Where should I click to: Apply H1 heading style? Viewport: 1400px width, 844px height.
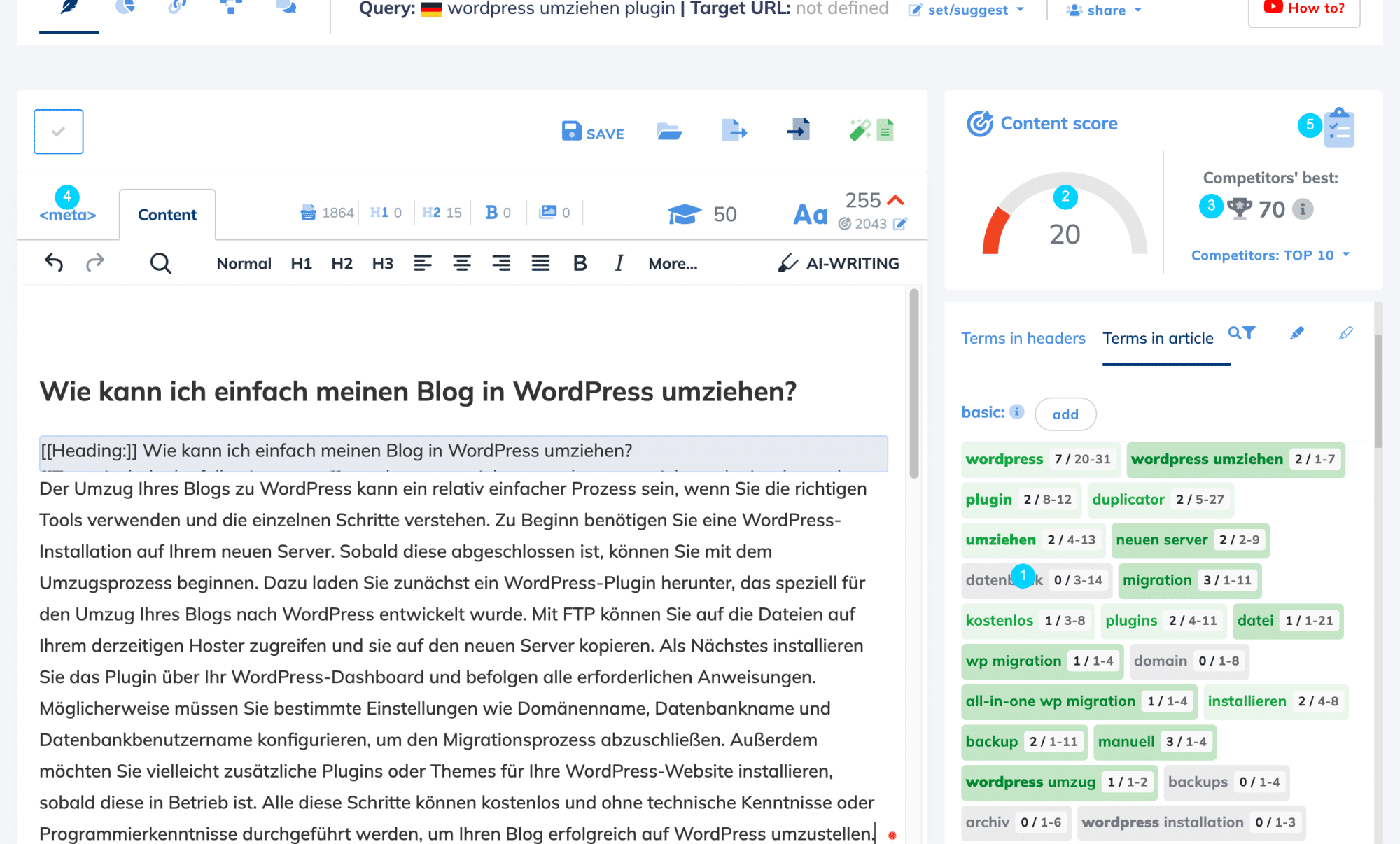(x=301, y=264)
